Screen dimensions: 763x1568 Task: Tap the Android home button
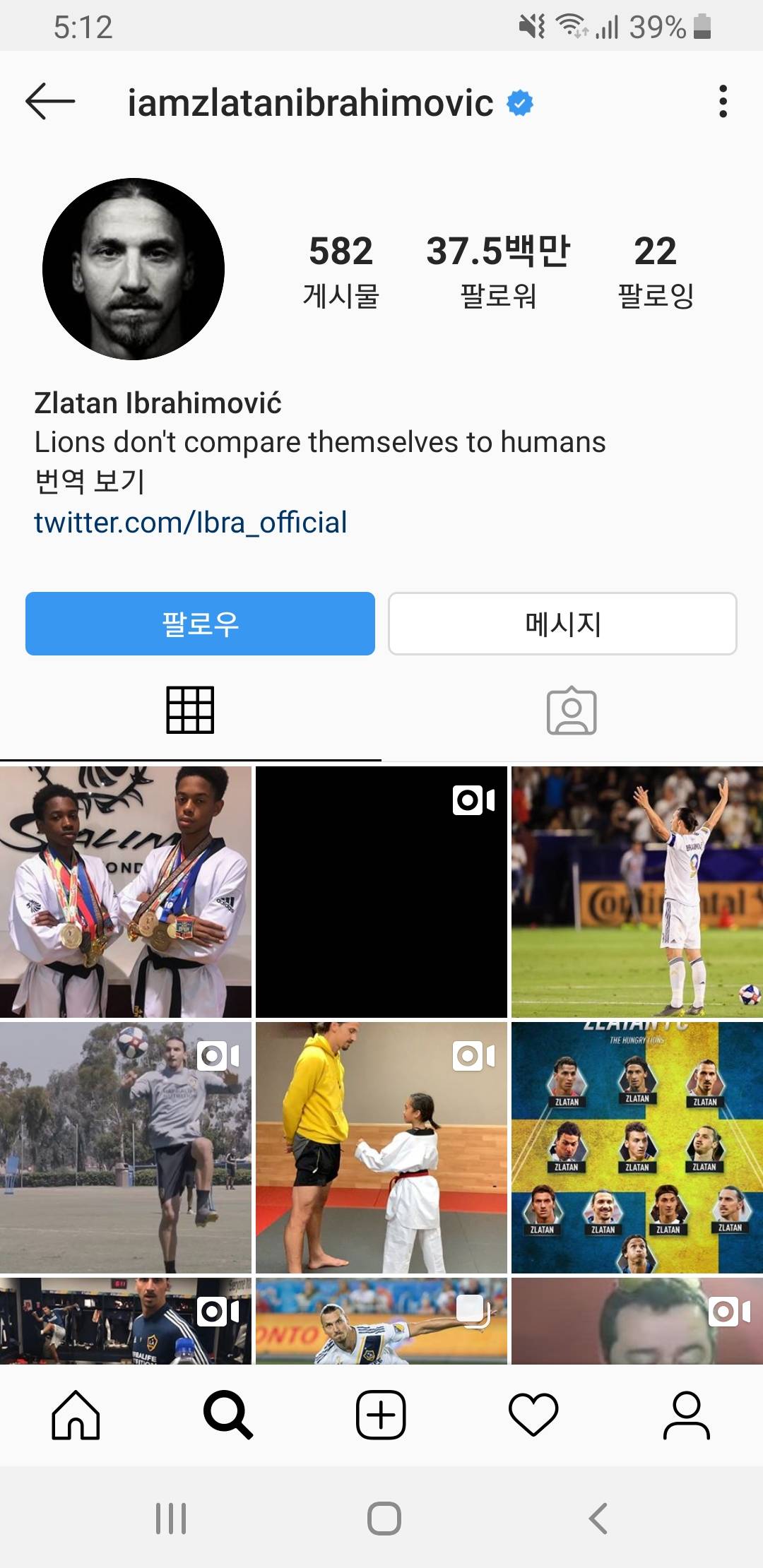coord(384,1518)
